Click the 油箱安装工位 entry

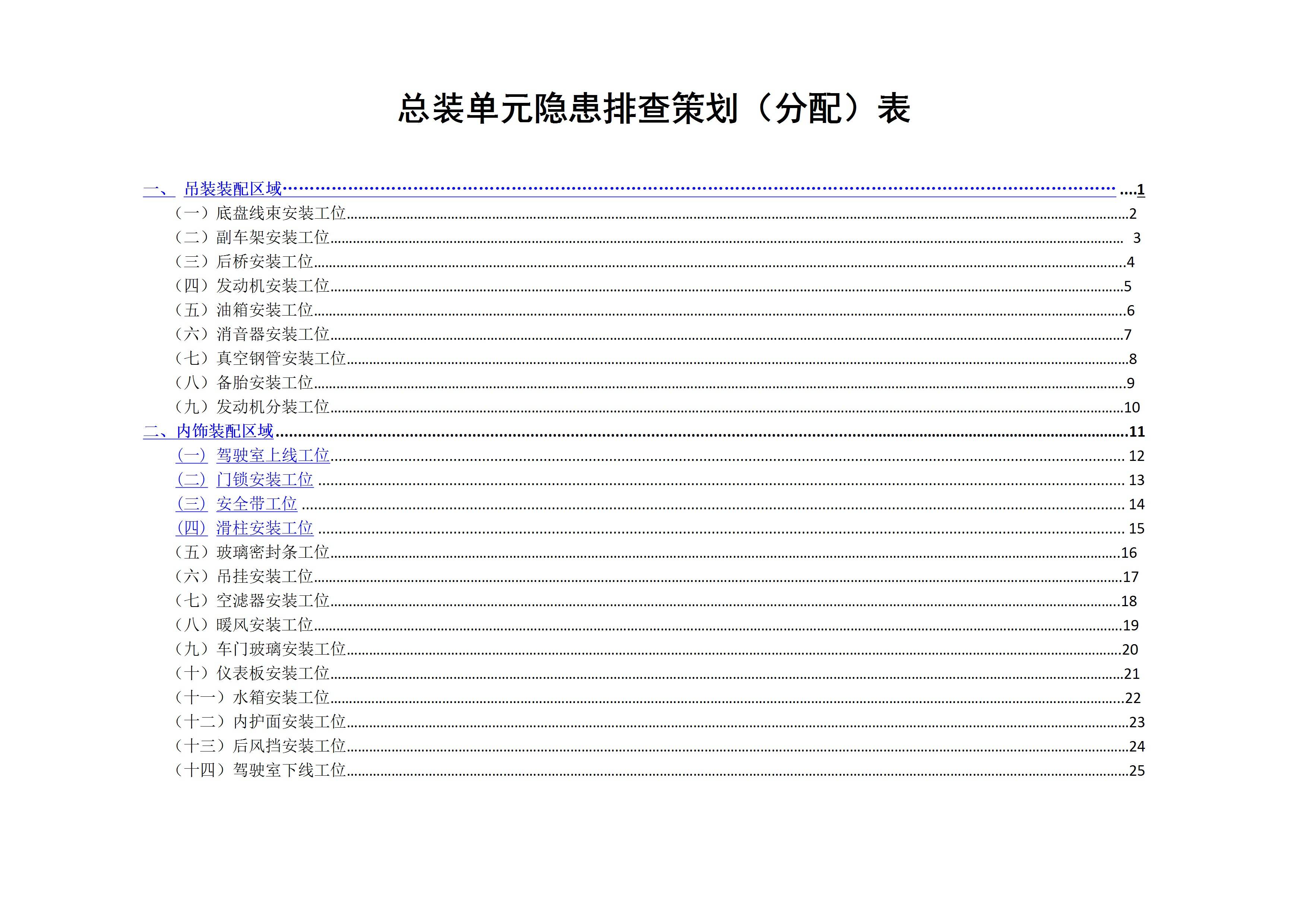pyautogui.click(x=264, y=310)
